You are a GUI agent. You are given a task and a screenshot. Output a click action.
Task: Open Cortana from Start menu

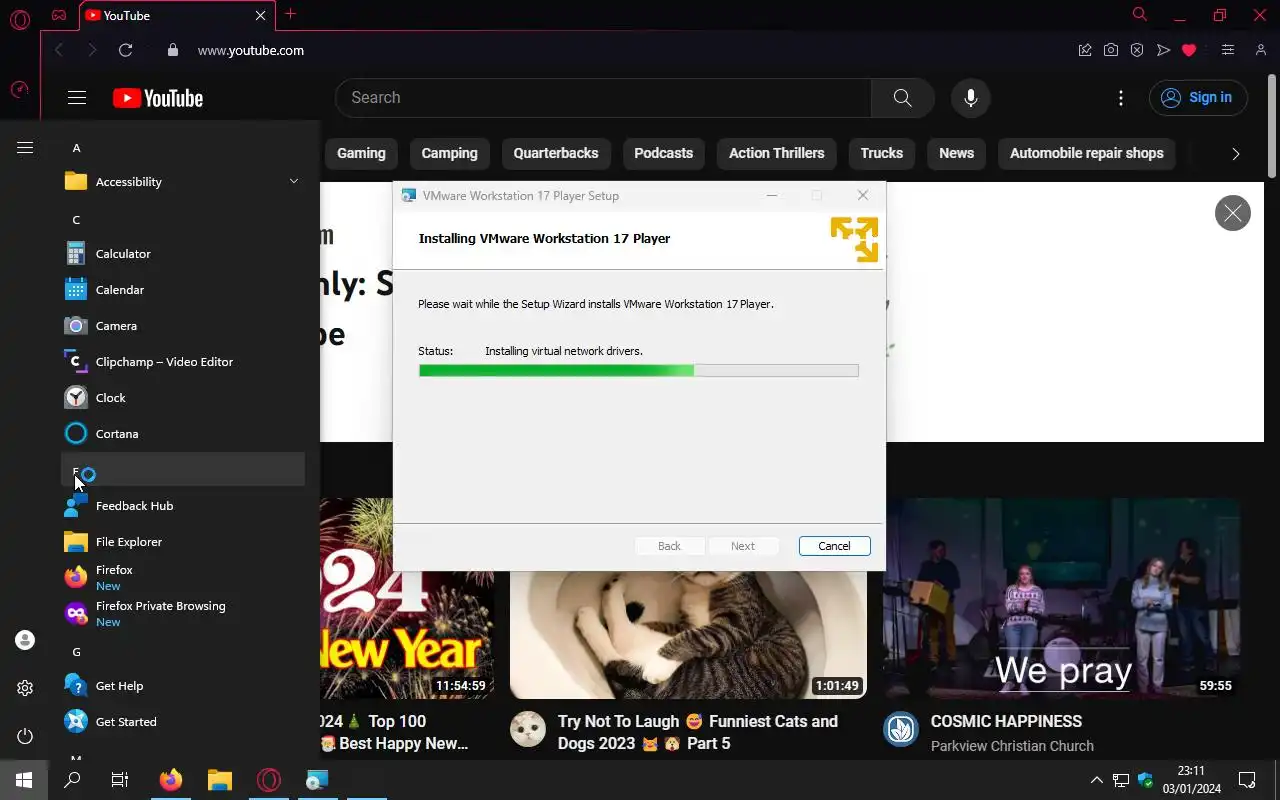pyautogui.click(x=183, y=434)
